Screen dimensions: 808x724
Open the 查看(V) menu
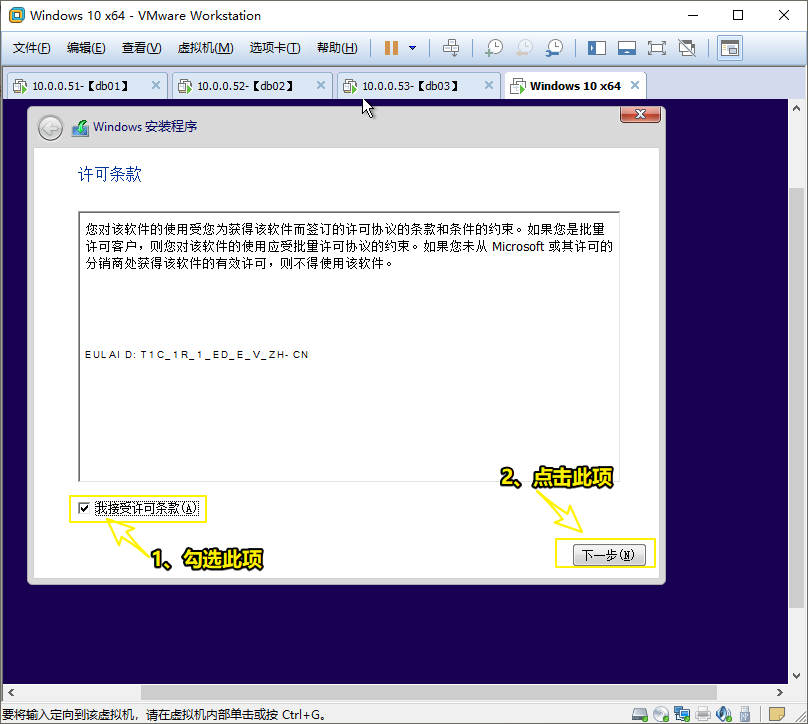point(141,48)
